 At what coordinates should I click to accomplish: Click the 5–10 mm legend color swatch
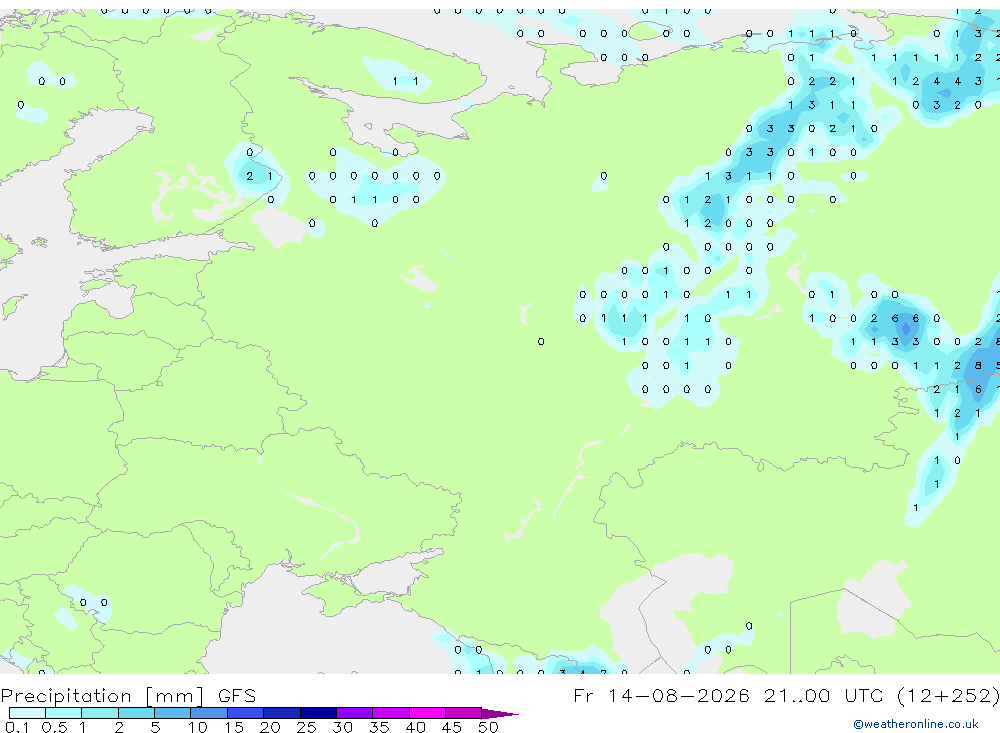click(x=173, y=713)
